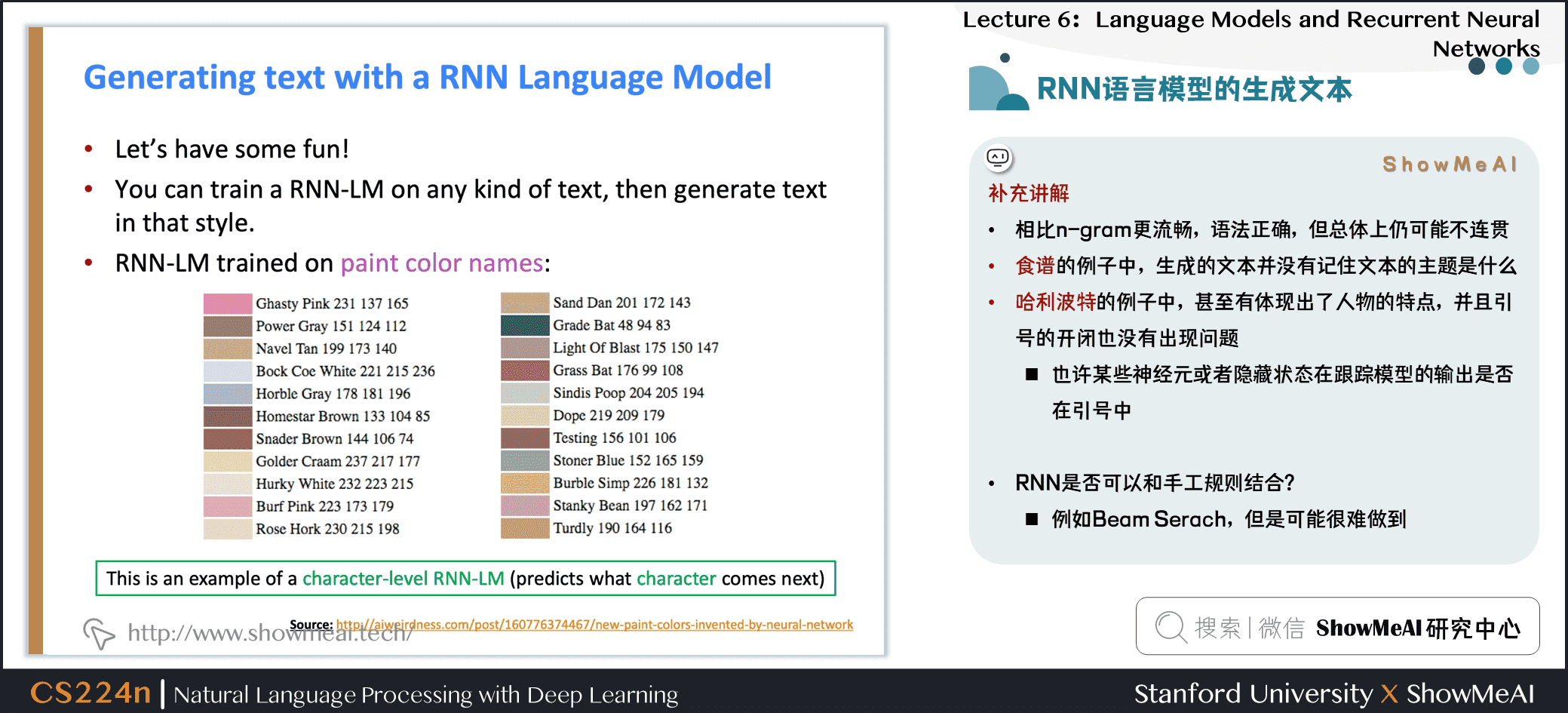Click the Ghasty Pink color swatch
The image size is (1568, 713).
[x=228, y=303]
